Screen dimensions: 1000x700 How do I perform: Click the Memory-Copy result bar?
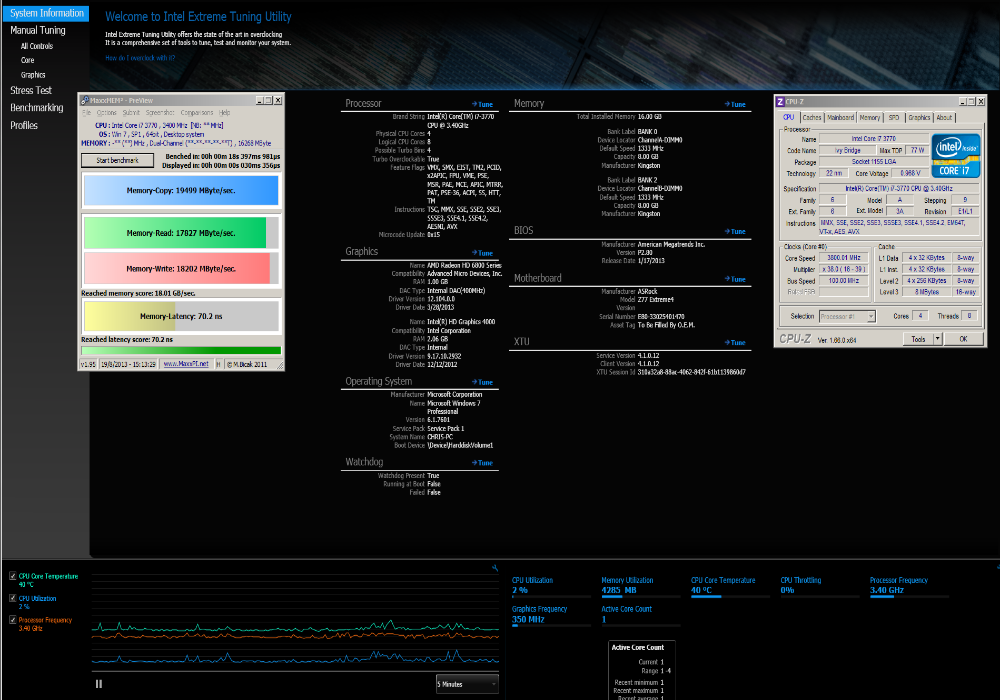pyautogui.click(x=181, y=191)
